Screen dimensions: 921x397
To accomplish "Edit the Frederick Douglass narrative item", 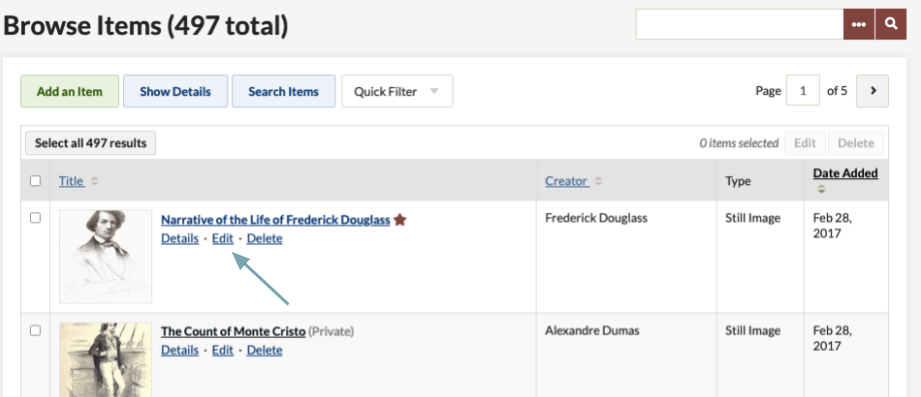I will (x=223, y=238).
